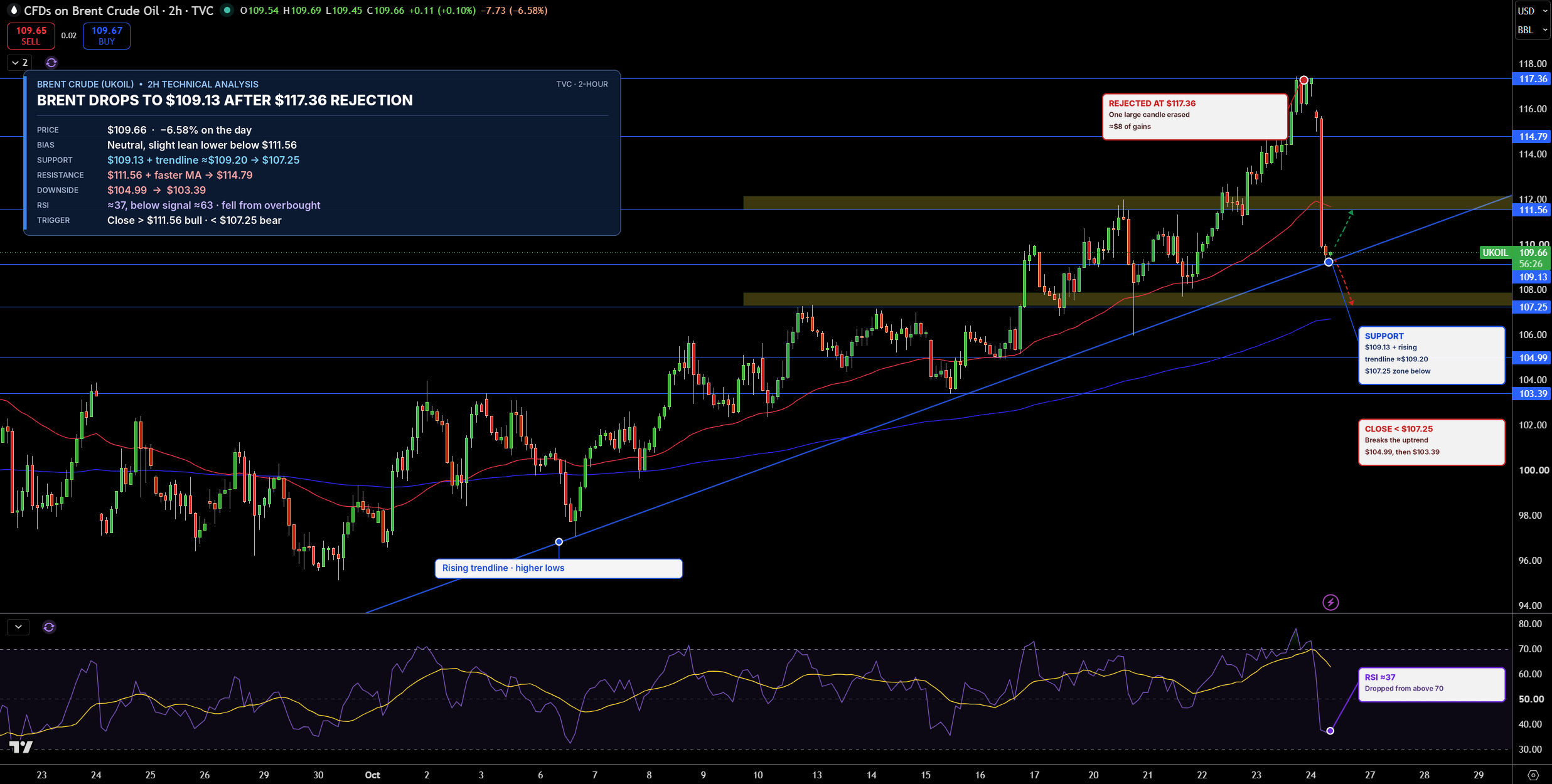
Task: Click the oil drop symbol icon
Action: pyautogui.click(x=13, y=10)
